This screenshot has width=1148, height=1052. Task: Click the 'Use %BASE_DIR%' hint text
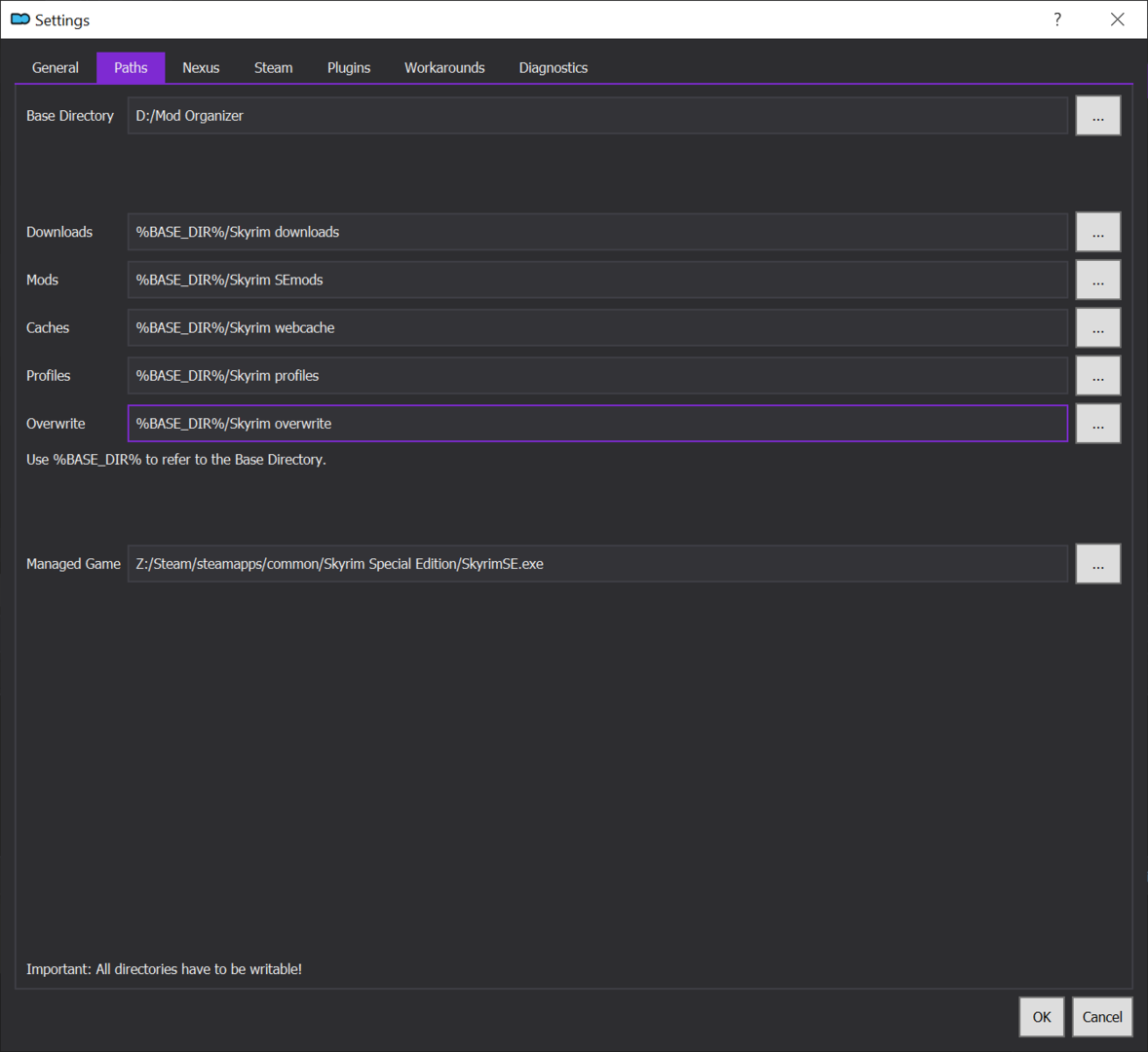[176, 460]
